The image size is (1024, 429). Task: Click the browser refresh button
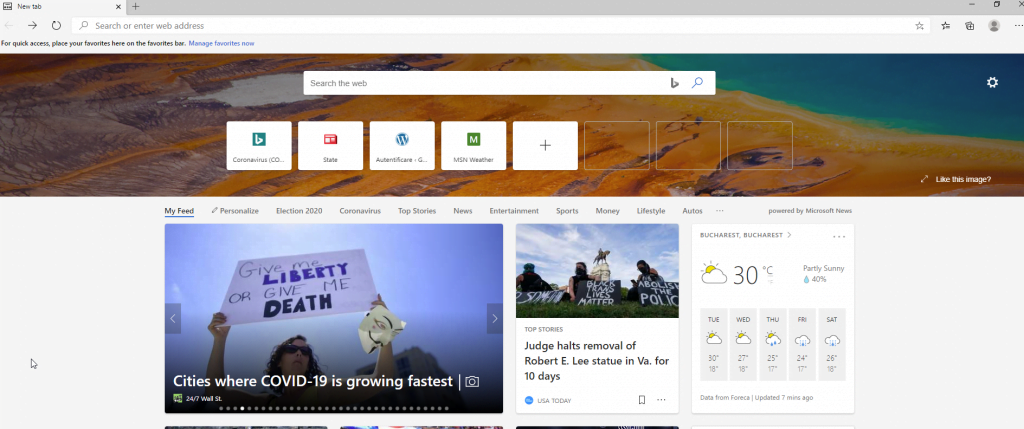pyautogui.click(x=56, y=25)
